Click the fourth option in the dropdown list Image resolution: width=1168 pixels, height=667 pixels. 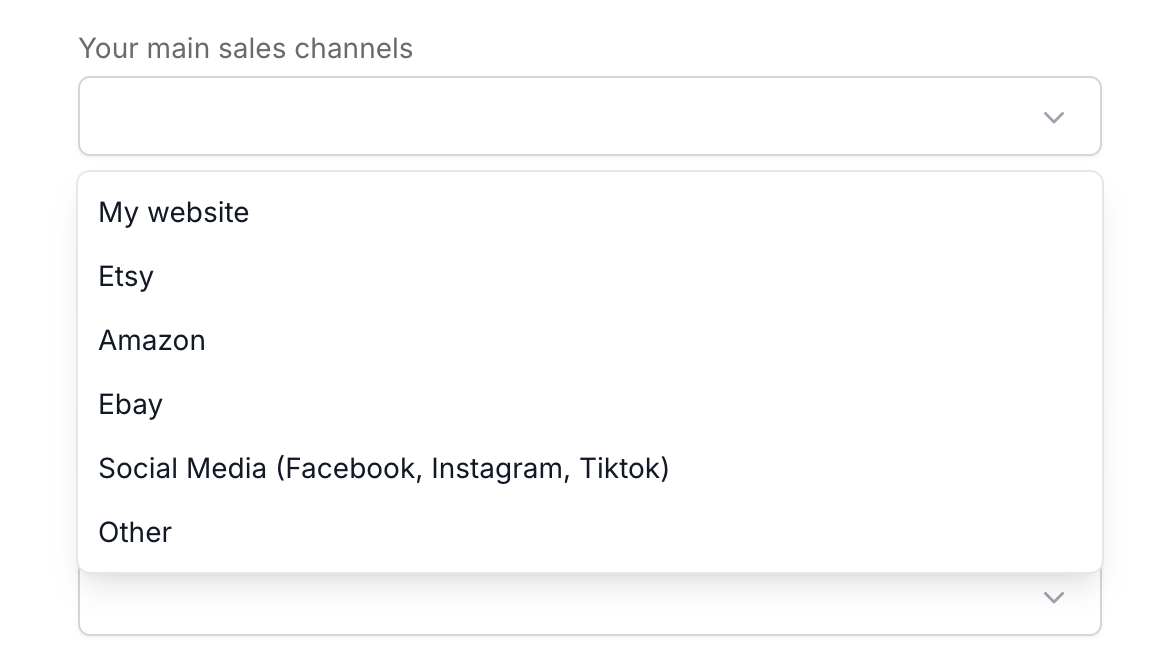[x=130, y=404]
